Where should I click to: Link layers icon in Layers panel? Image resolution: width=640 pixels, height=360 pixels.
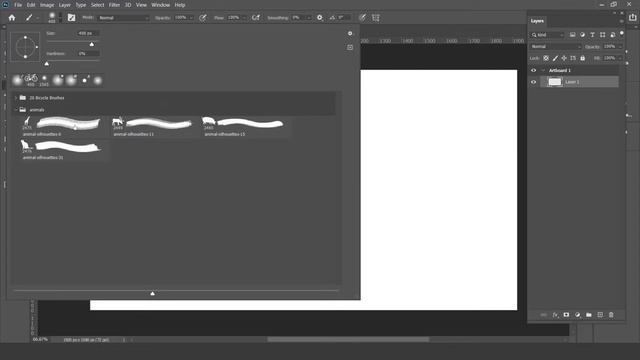(x=543, y=315)
